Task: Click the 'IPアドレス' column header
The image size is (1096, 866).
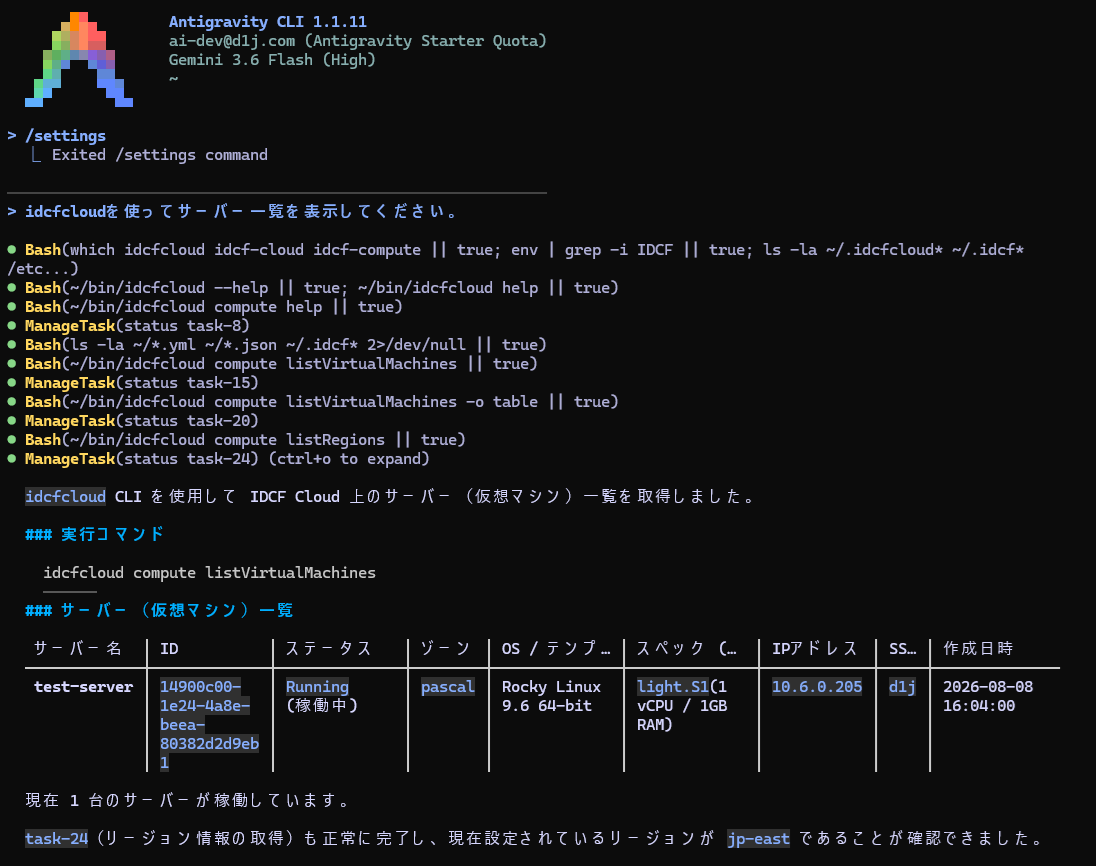Action: [814, 649]
